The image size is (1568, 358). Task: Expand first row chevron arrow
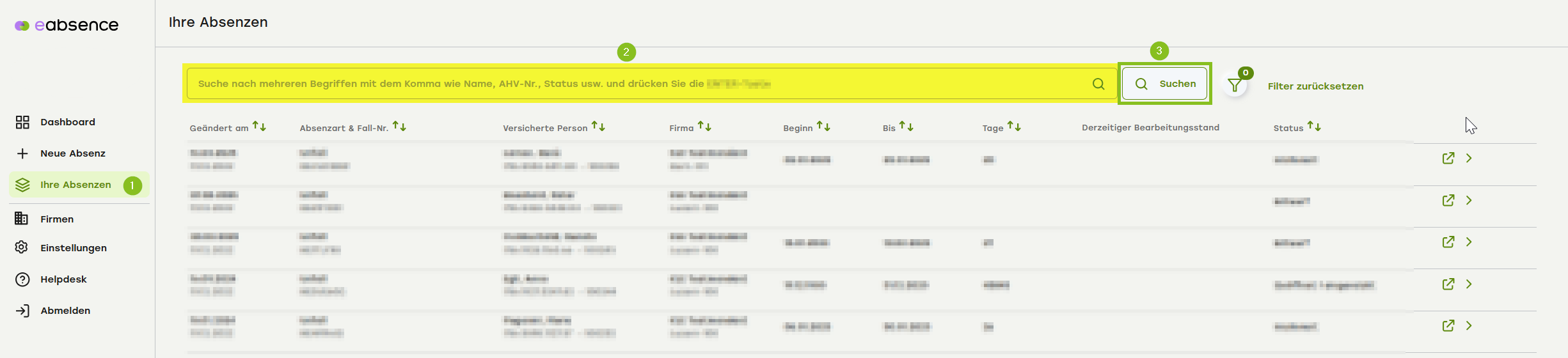[1469, 159]
